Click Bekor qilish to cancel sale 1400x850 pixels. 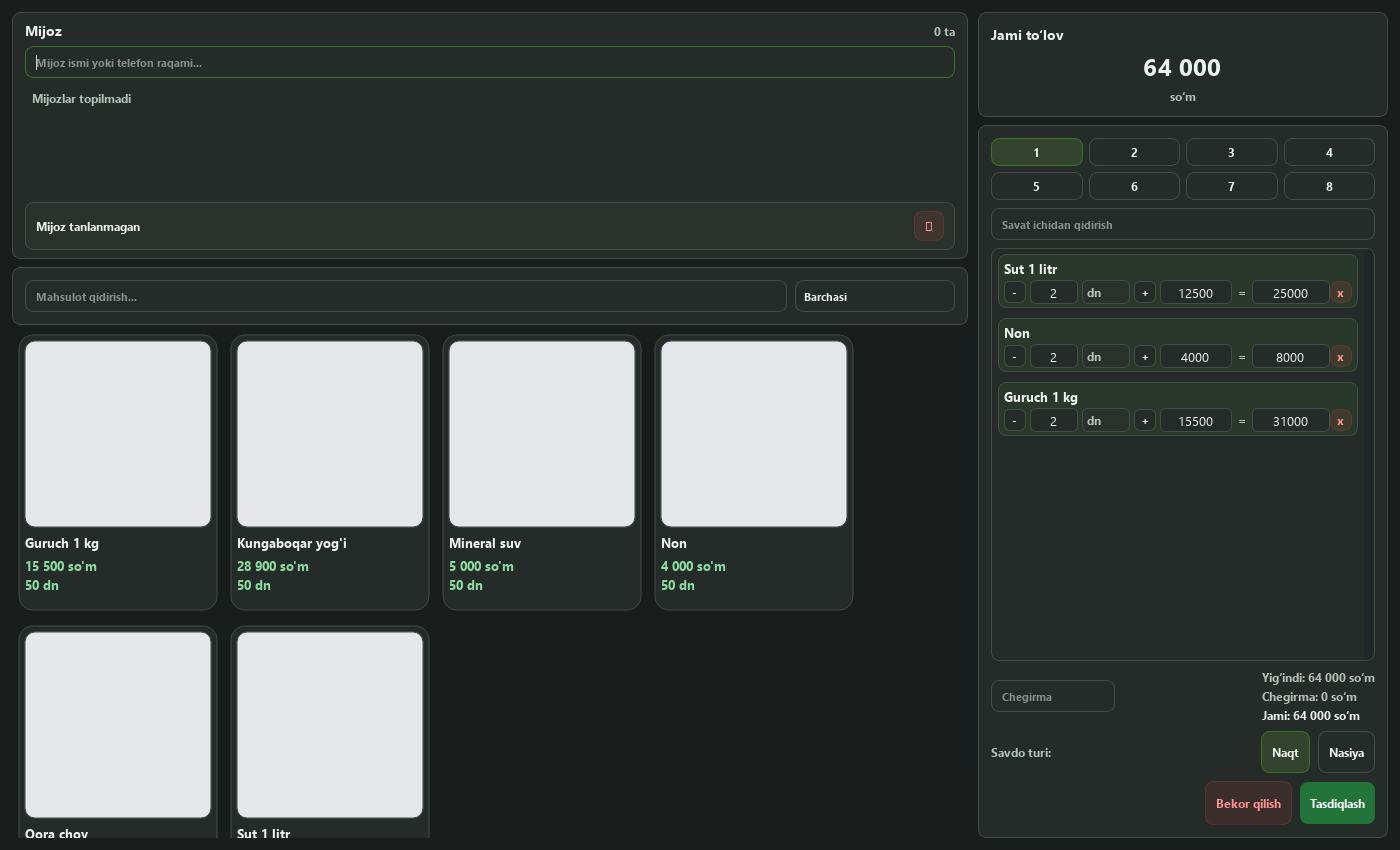coord(1248,803)
